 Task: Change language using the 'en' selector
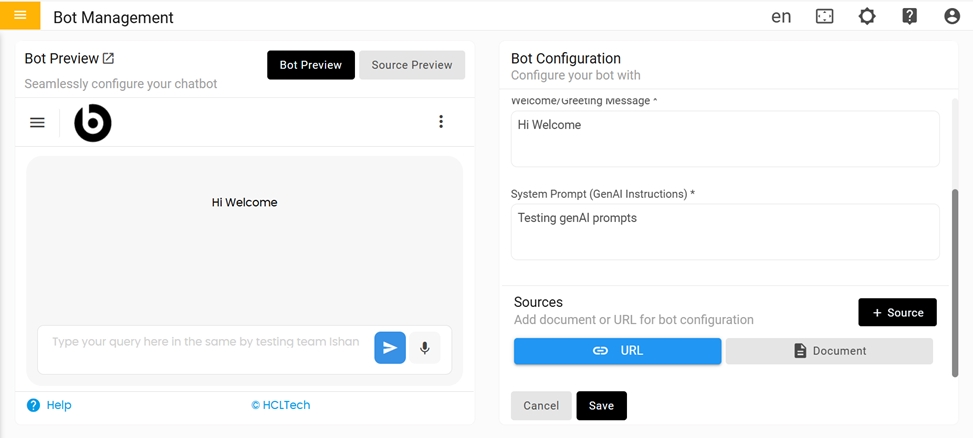781,17
